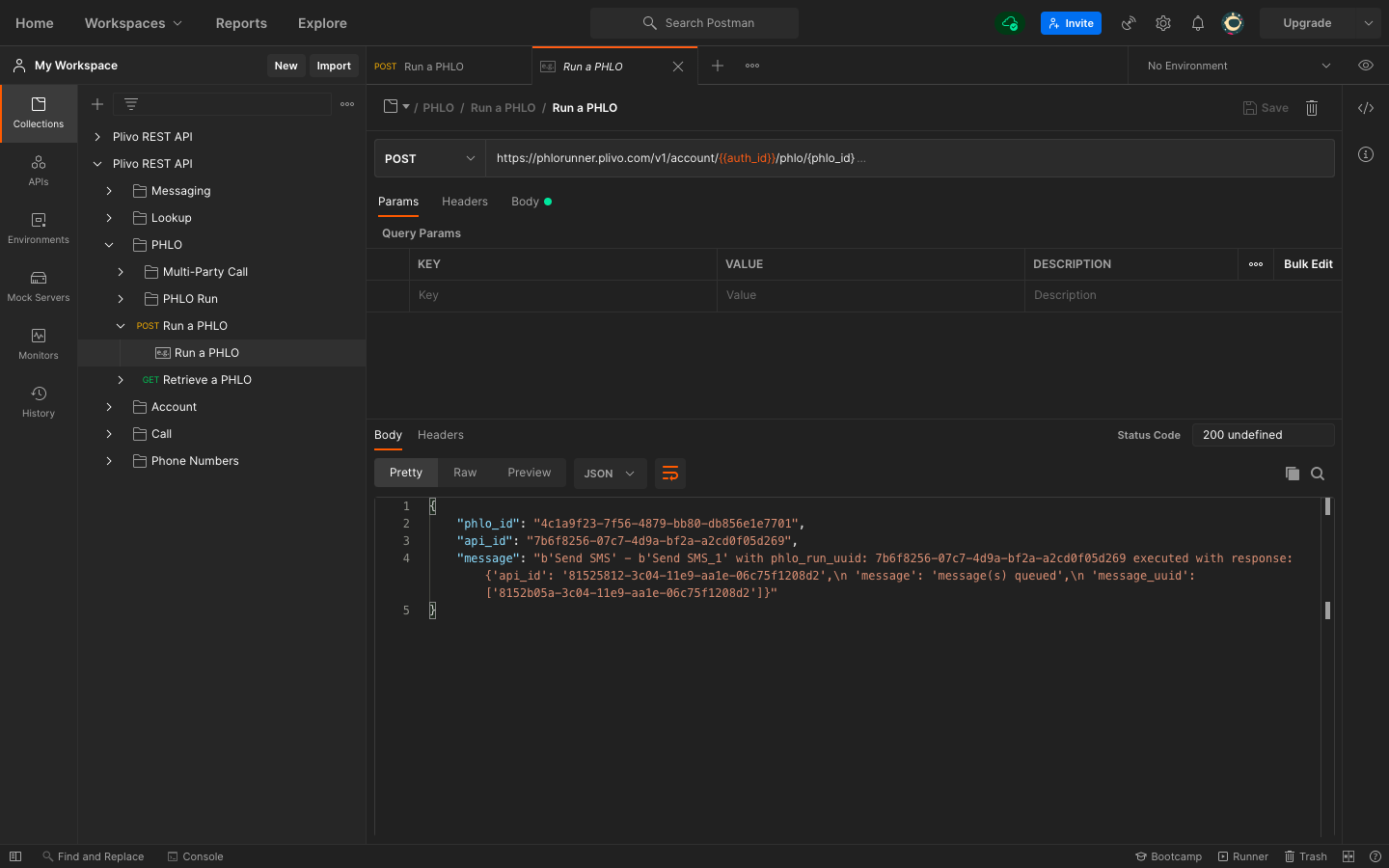Switch to the request Body tab
This screenshot has width=1389, height=868.
coord(531,202)
